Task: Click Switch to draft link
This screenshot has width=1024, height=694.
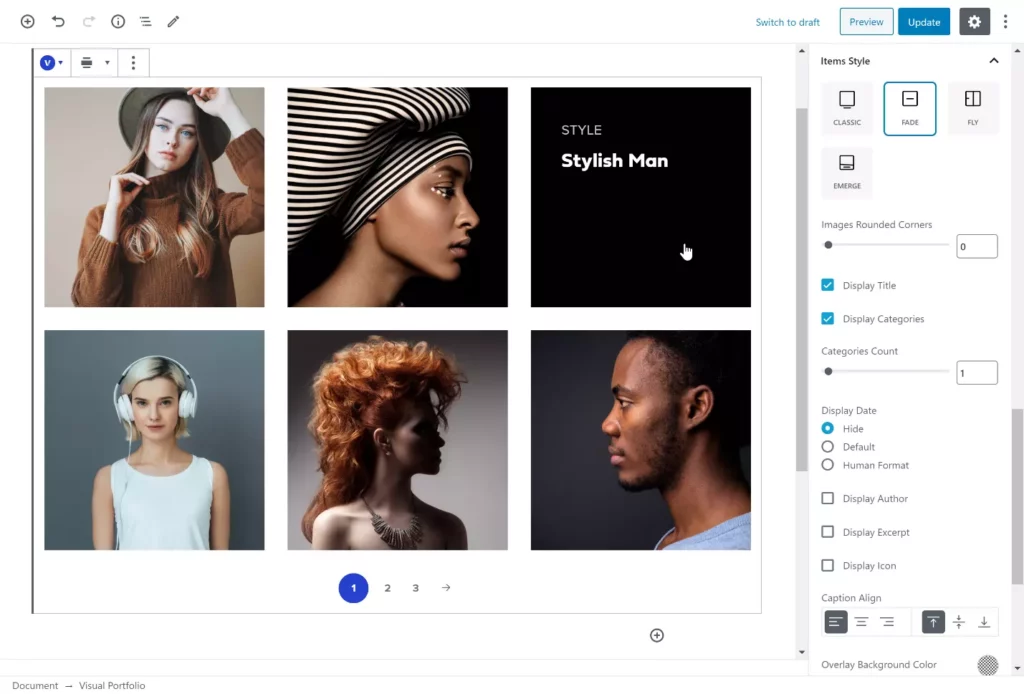Action: pos(787,22)
